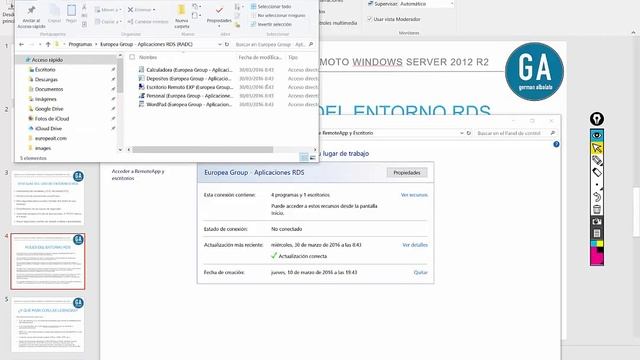
Task: Pick cyan color in Epic Pen
Action: click(x=594, y=244)
